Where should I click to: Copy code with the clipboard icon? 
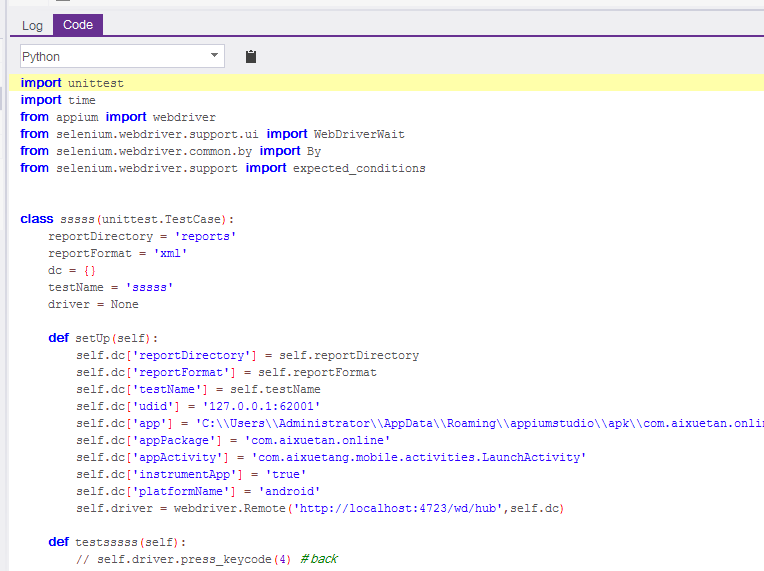(x=250, y=57)
